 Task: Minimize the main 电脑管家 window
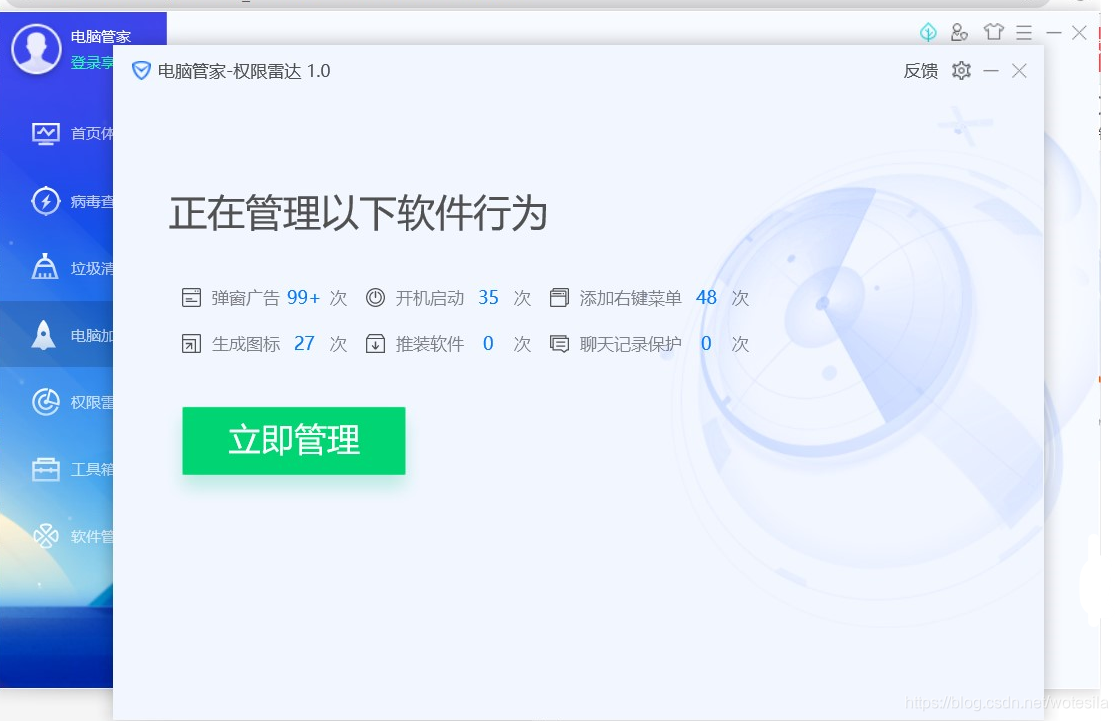pos(1053,33)
